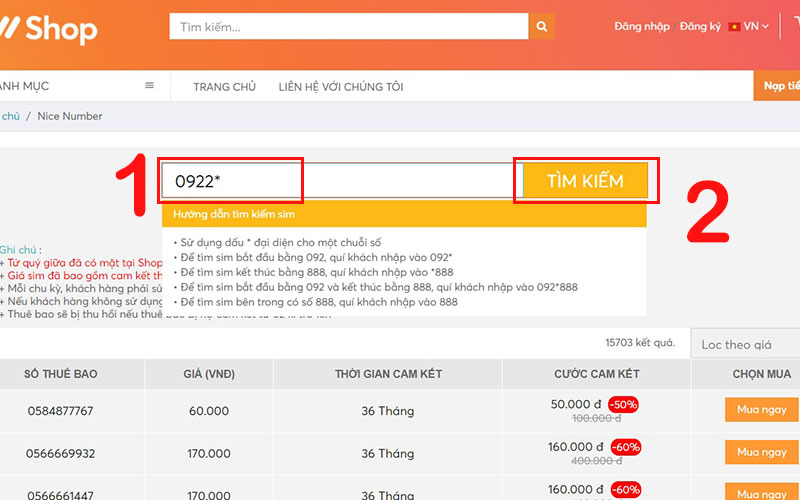Click the SỐ THUÊ BAO column header

[61, 374]
